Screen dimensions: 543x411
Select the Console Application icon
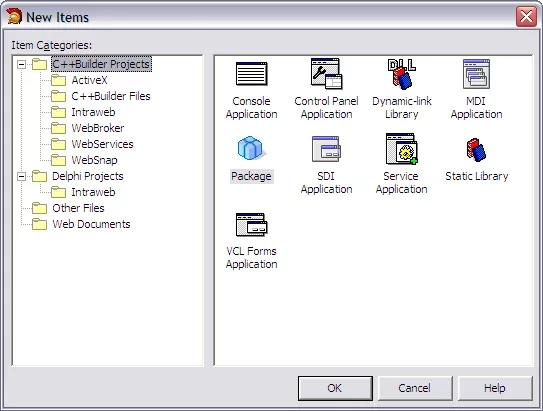click(251, 73)
